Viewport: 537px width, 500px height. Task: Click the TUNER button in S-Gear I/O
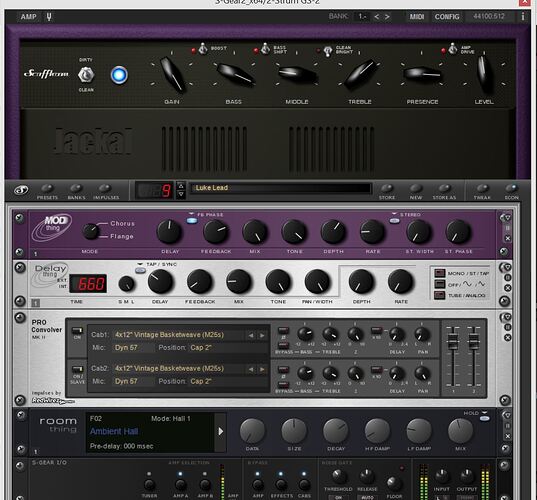point(149,485)
